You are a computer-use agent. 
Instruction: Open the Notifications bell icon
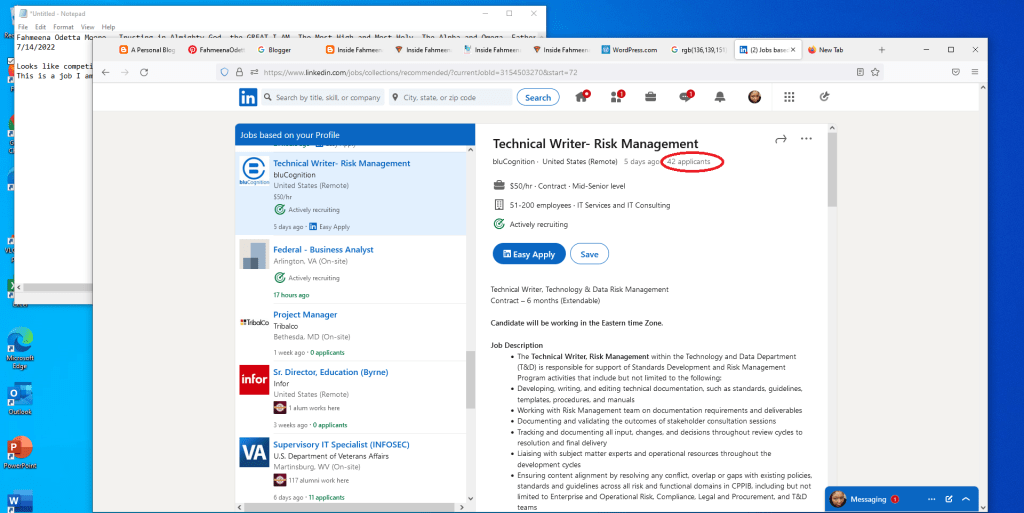click(720, 97)
